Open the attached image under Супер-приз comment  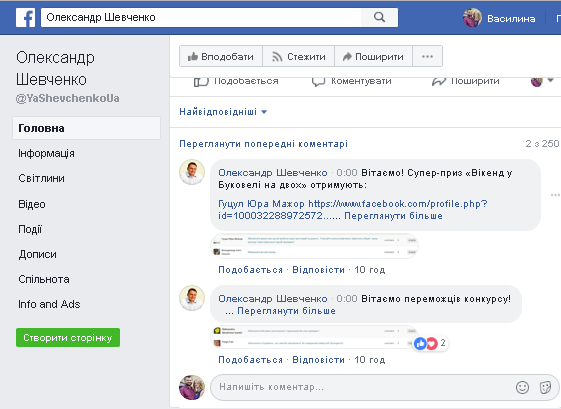point(314,246)
